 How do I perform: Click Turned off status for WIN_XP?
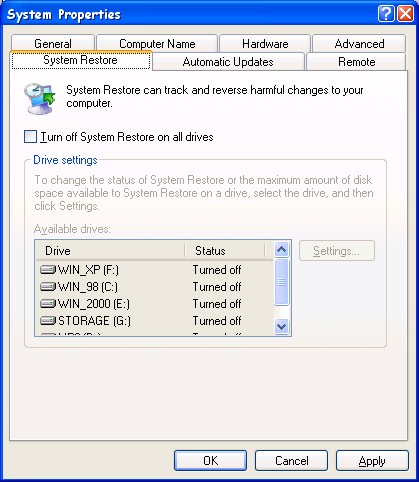pos(217,269)
